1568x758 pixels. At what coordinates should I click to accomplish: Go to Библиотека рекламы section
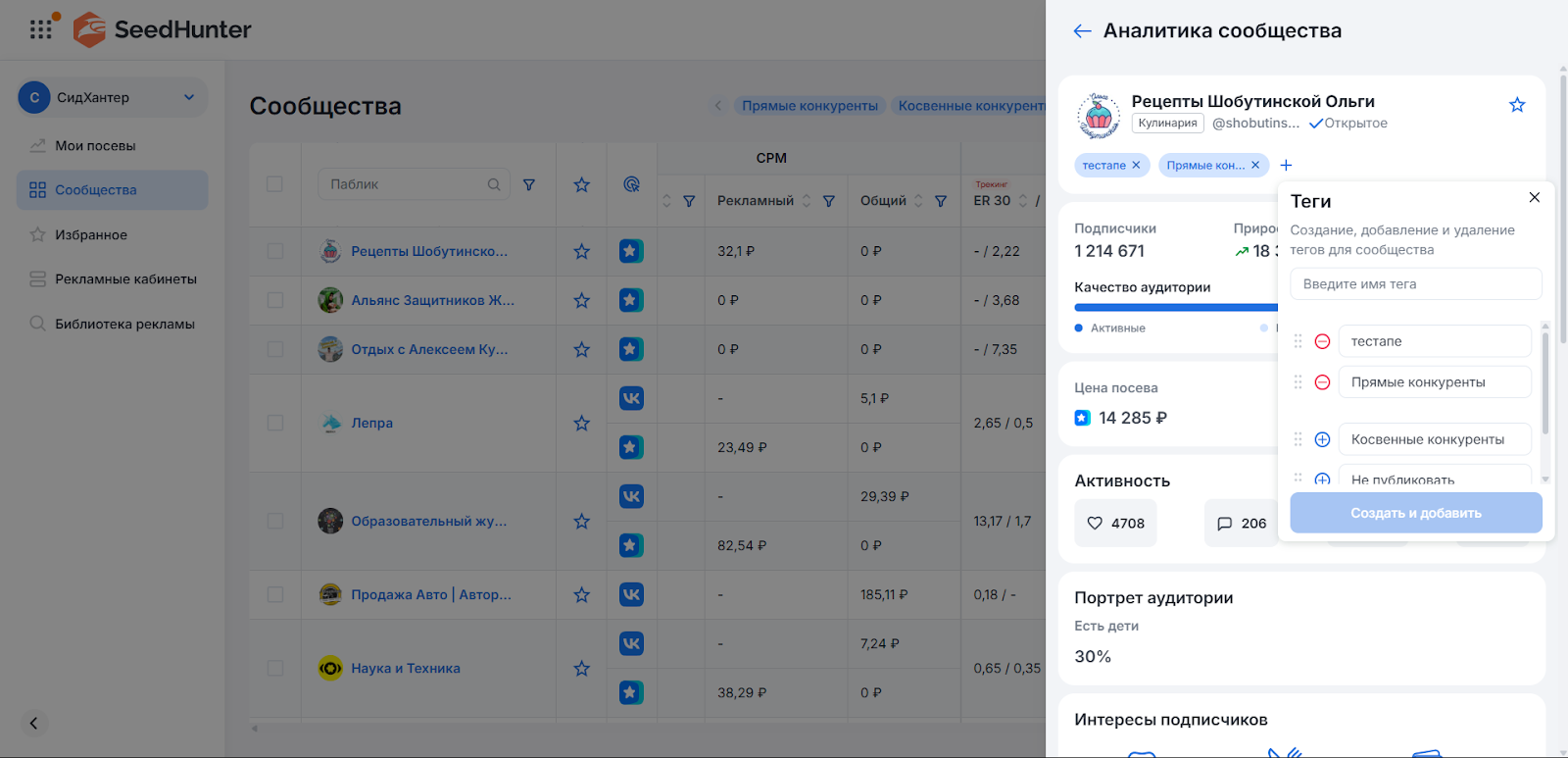[124, 324]
